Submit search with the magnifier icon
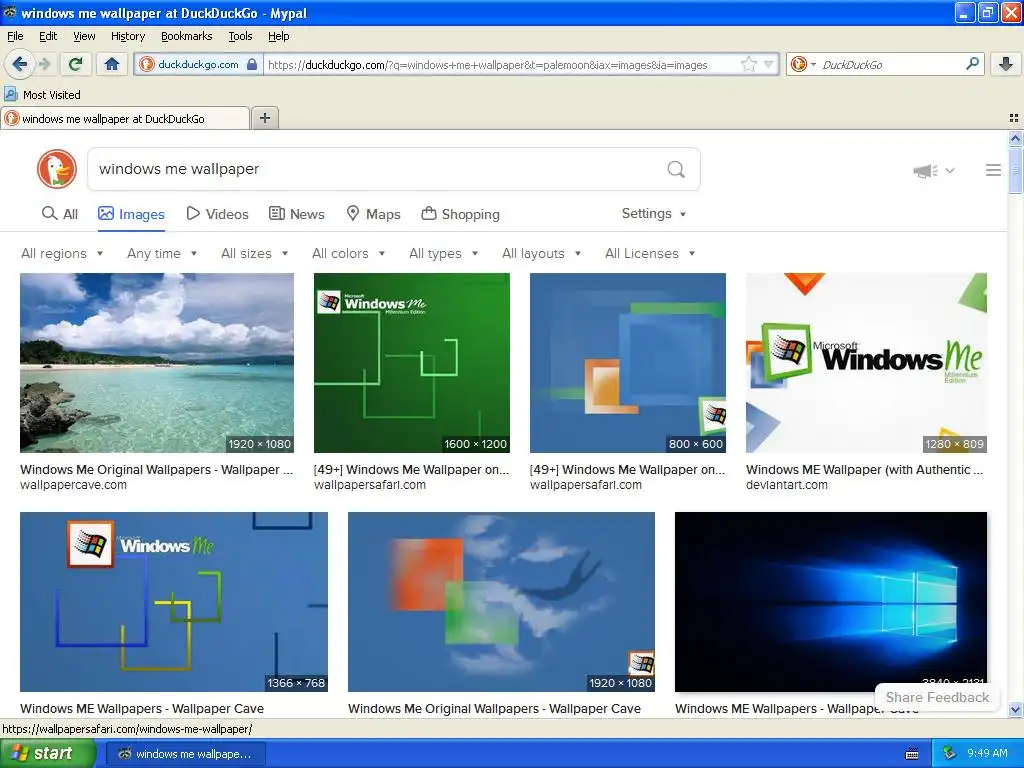Viewport: 1024px width, 768px height. pyautogui.click(x=676, y=170)
